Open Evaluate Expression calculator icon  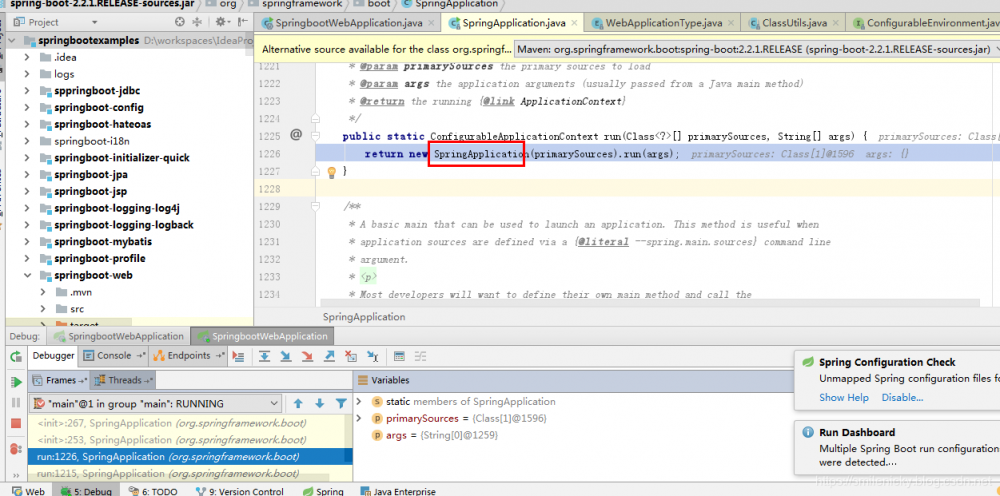point(399,356)
